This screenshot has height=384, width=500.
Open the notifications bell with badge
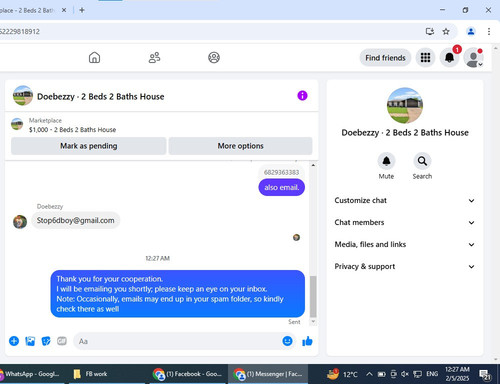click(449, 58)
